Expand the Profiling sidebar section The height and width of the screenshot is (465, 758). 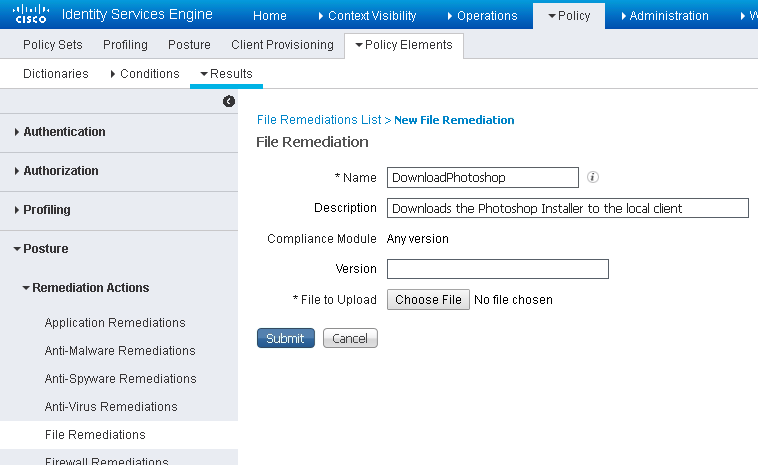(x=46, y=210)
